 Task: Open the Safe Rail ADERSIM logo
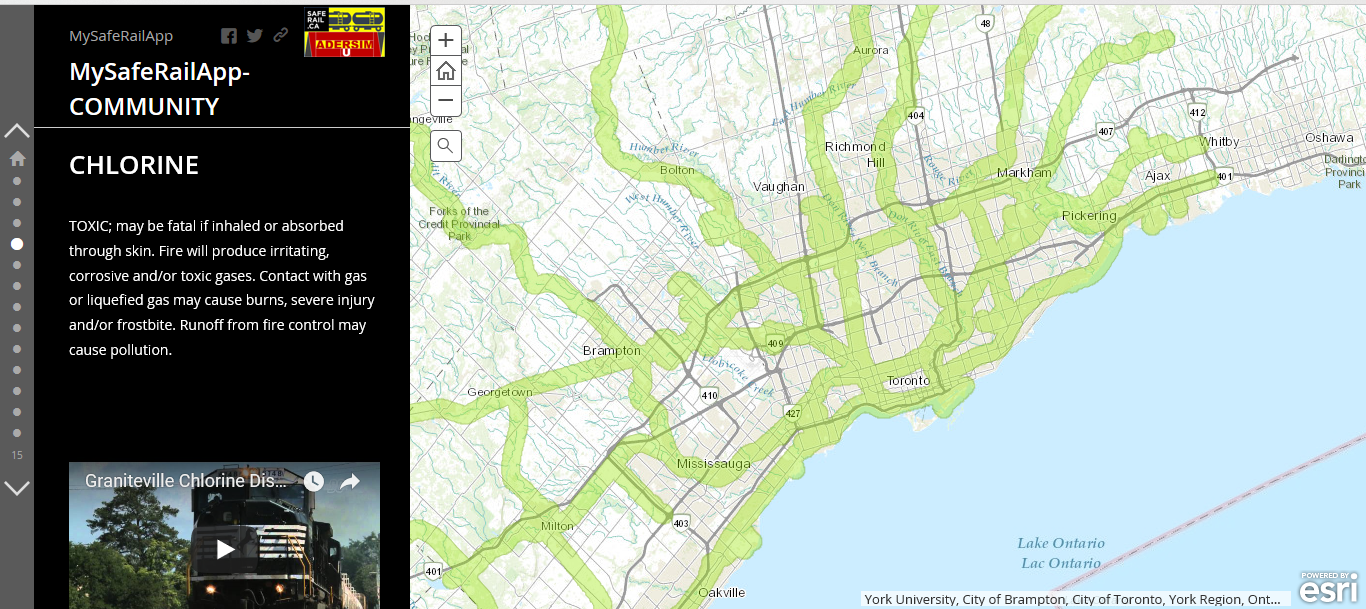pyautogui.click(x=344, y=32)
